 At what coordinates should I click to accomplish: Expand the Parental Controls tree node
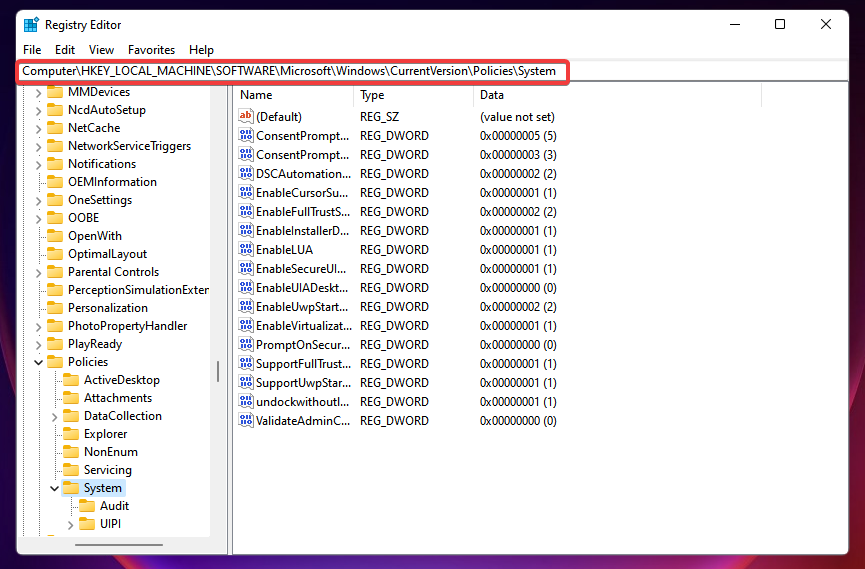[38, 273]
